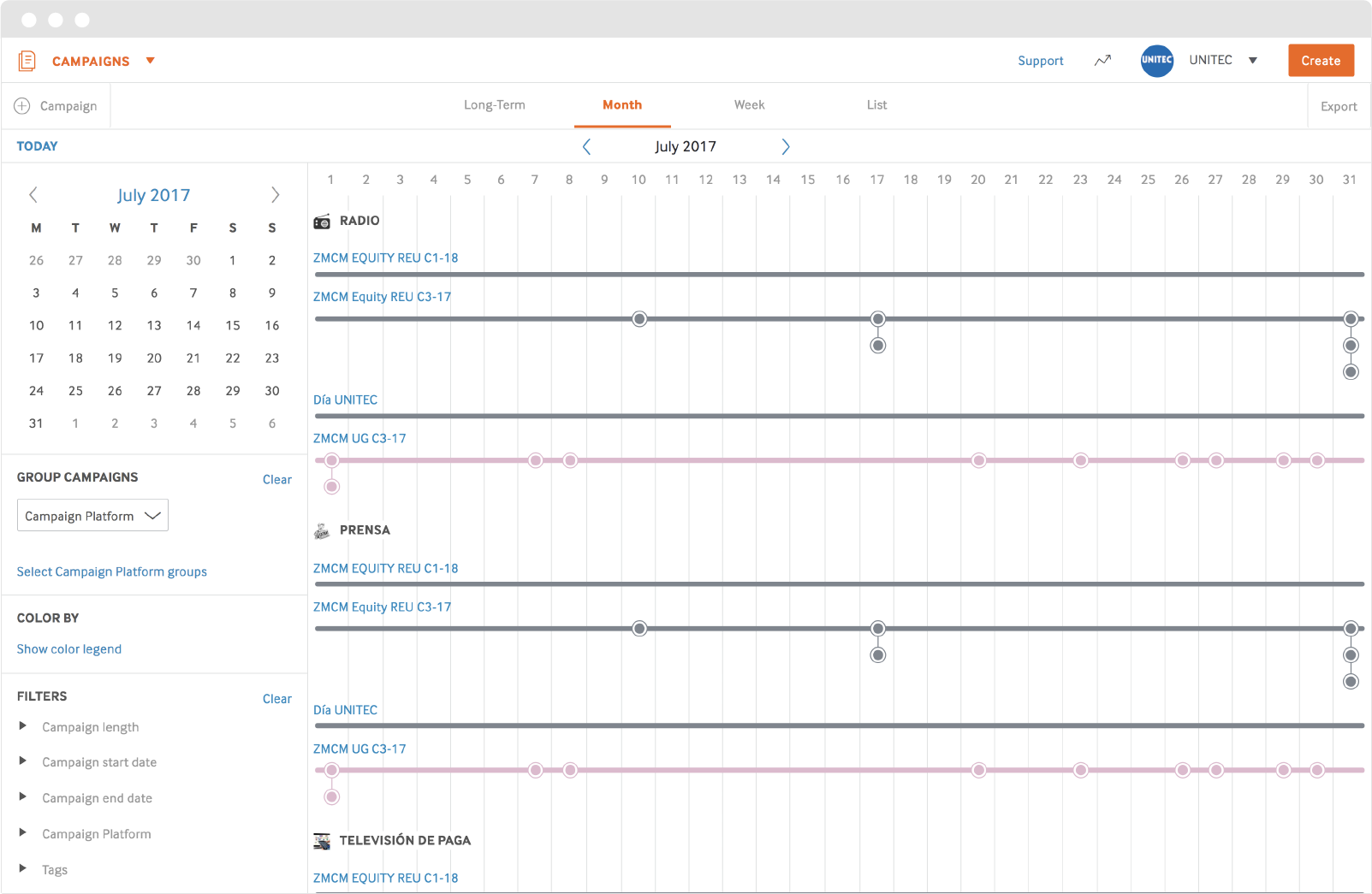The width and height of the screenshot is (1372, 894).
Task: Open the CAMPAIGNS dropdown arrow
Action: click(x=151, y=61)
